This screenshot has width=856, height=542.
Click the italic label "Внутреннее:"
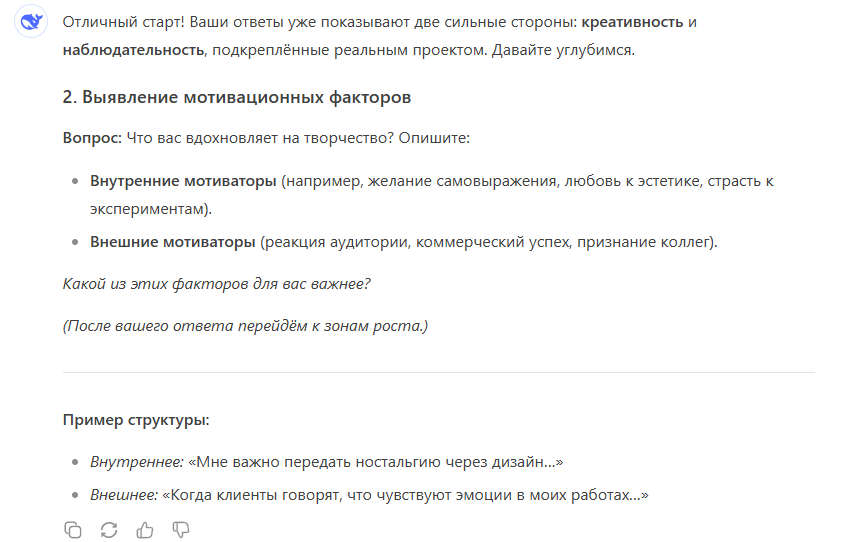pos(137,463)
